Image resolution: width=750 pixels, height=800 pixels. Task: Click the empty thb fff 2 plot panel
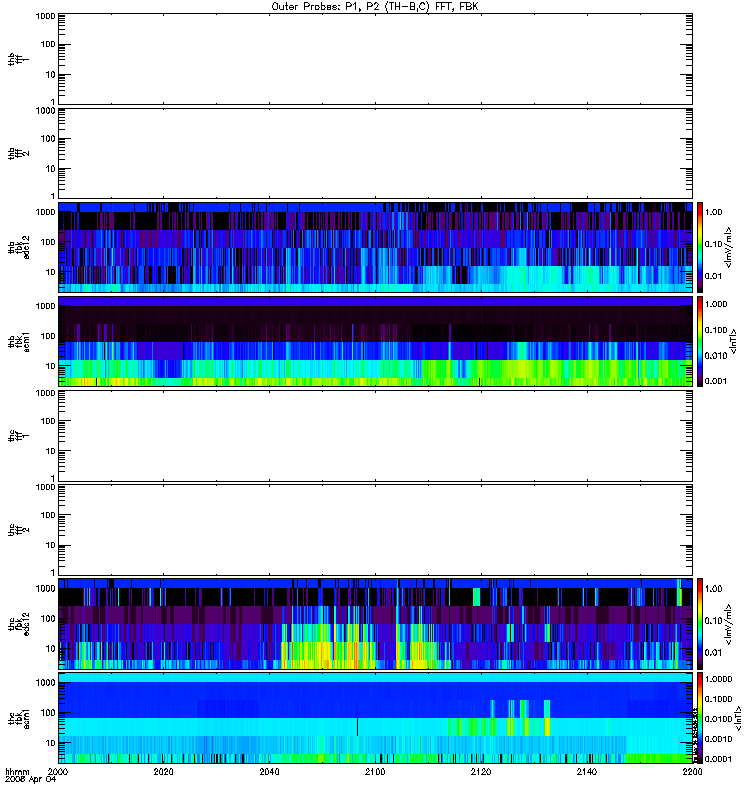[x=375, y=153]
